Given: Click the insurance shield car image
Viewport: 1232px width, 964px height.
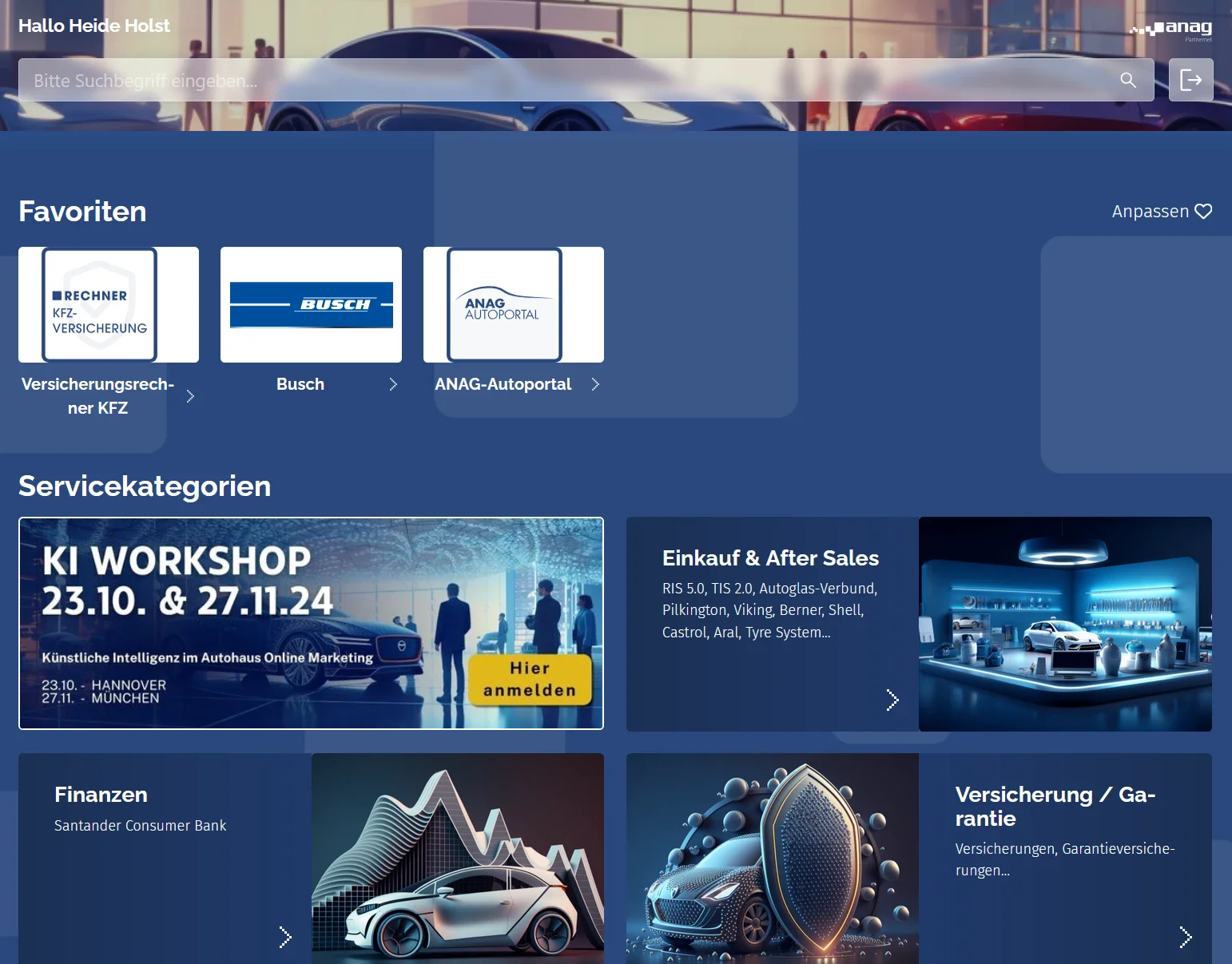Looking at the screenshot, I should coord(773,859).
